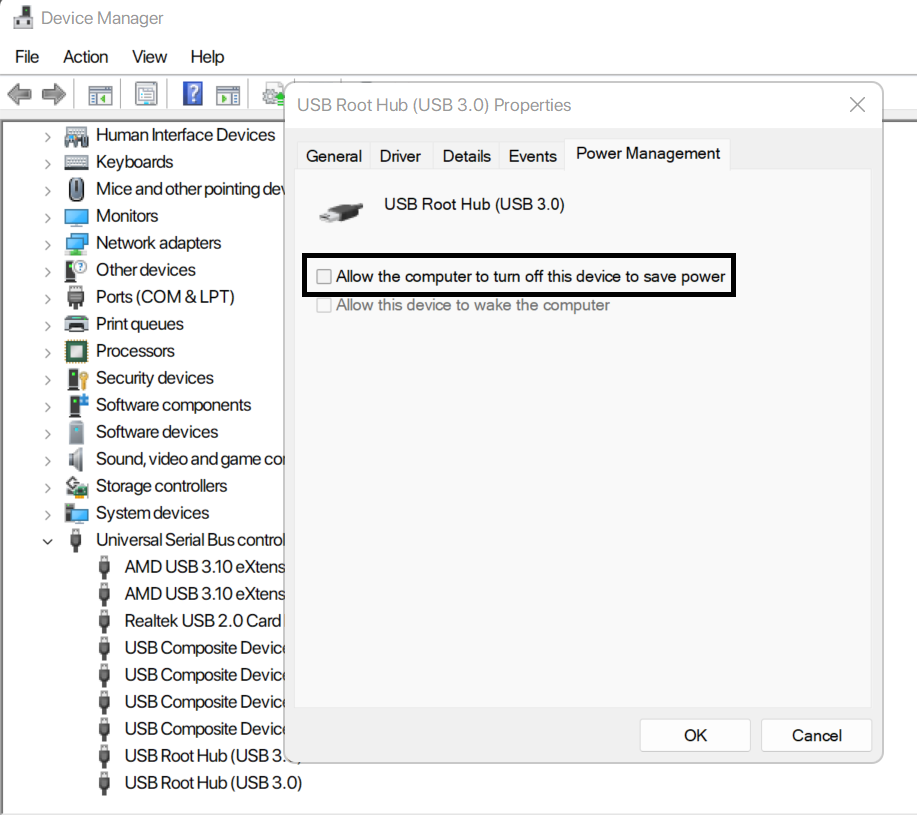The width and height of the screenshot is (917, 815).
Task: Expand the Network adapters node
Action: [48, 242]
